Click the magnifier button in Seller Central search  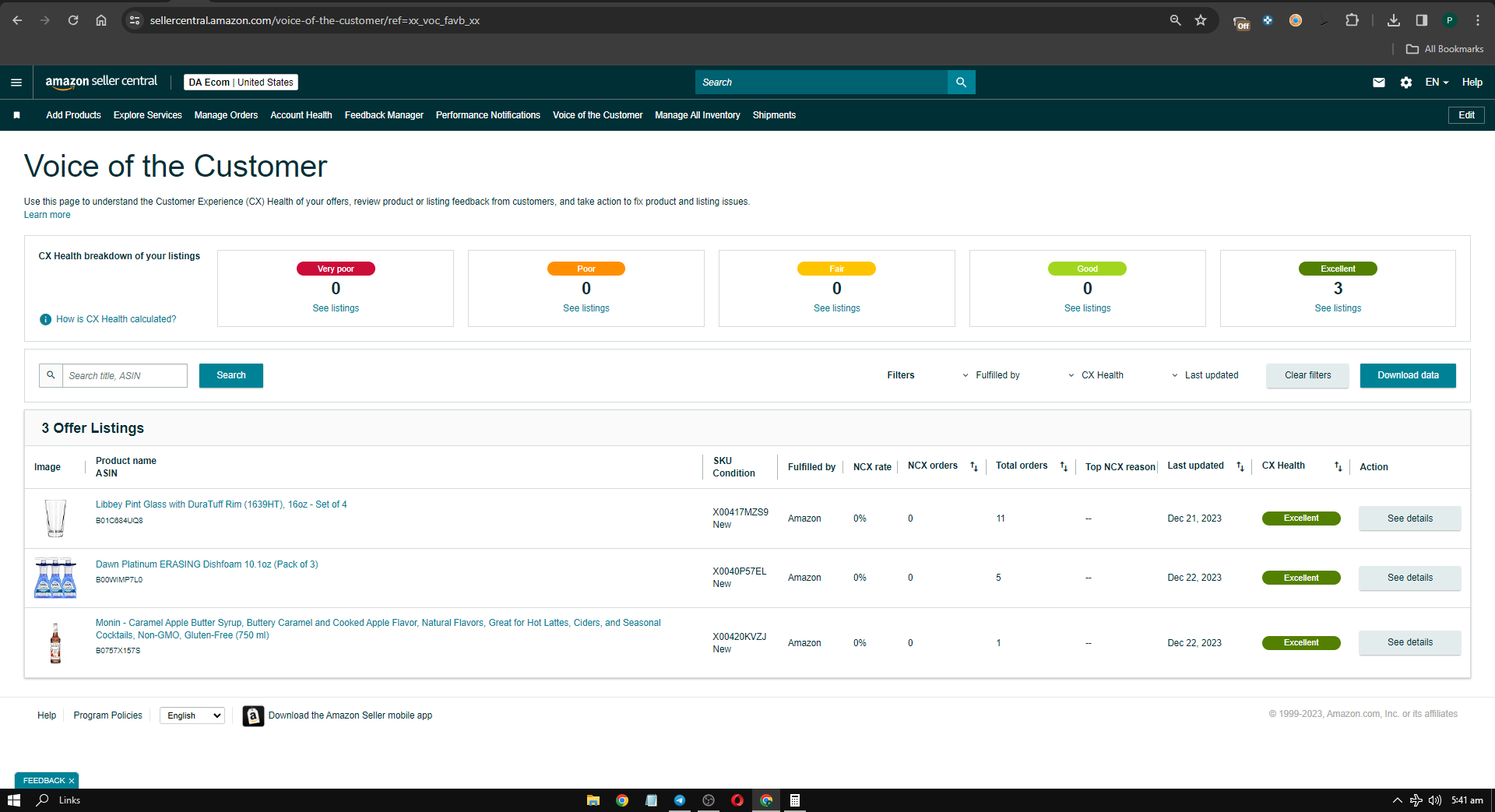961,83
